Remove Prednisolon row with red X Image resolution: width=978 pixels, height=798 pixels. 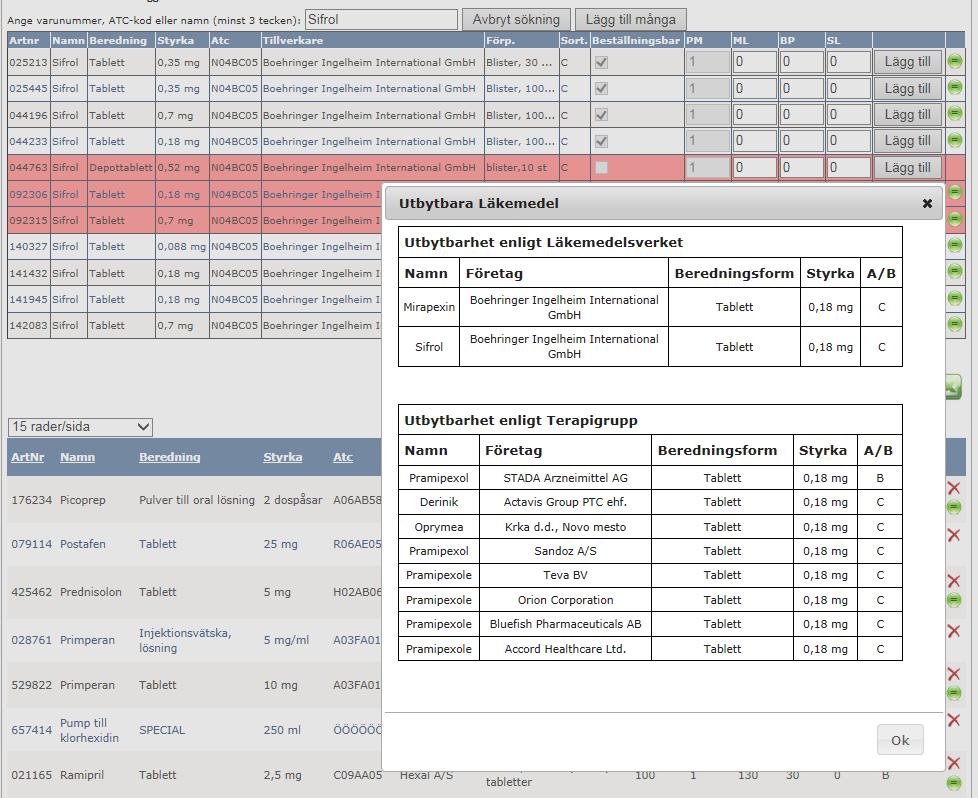[954, 581]
